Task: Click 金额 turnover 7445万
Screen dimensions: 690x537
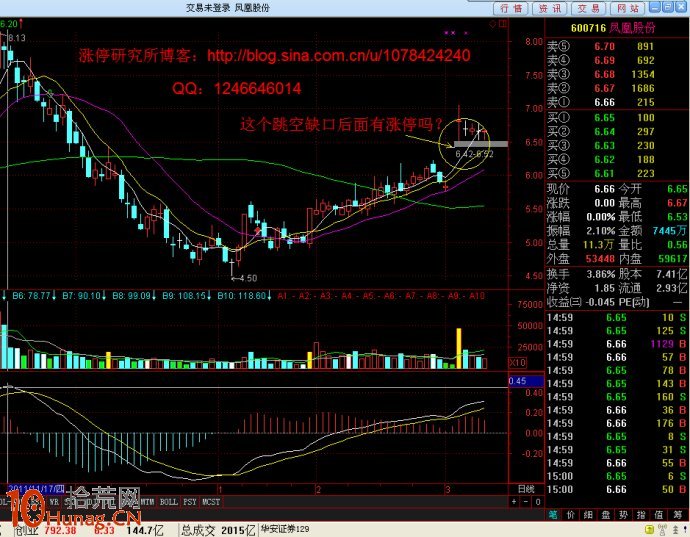Action: 670,231
